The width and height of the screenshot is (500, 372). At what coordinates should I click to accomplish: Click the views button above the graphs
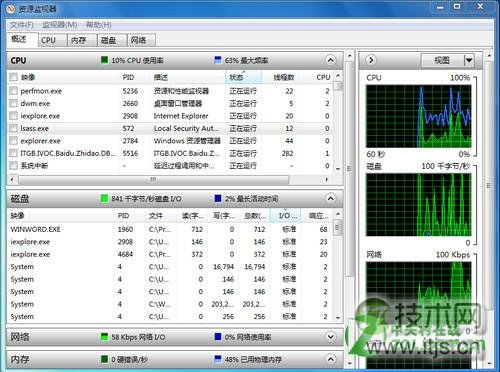pos(443,60)
